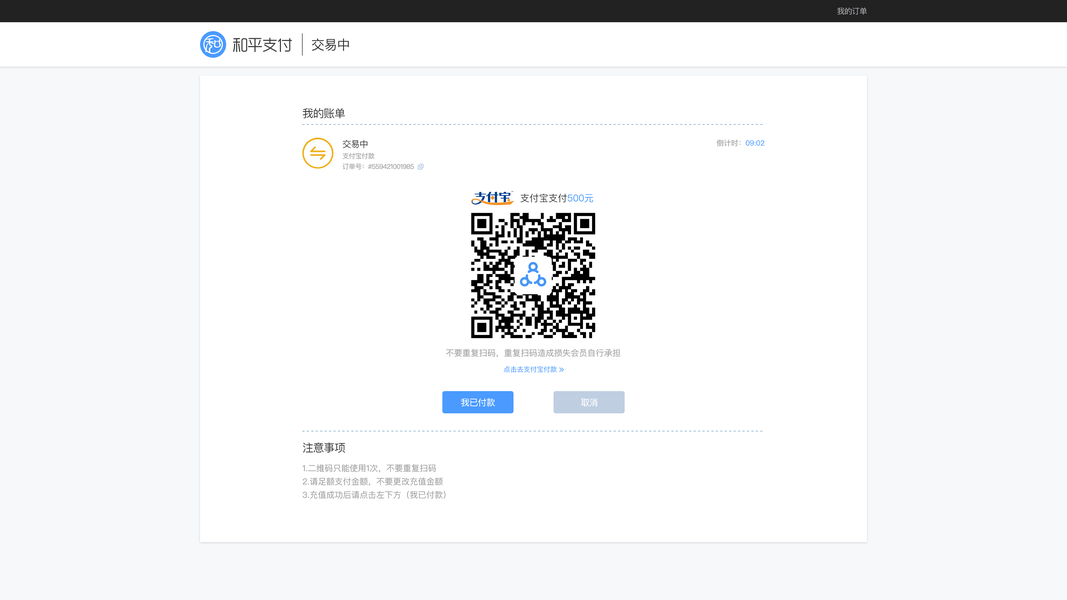Click note 3 about 充值成功后
Screen dimensions: 1067x600
coord(376,495)
